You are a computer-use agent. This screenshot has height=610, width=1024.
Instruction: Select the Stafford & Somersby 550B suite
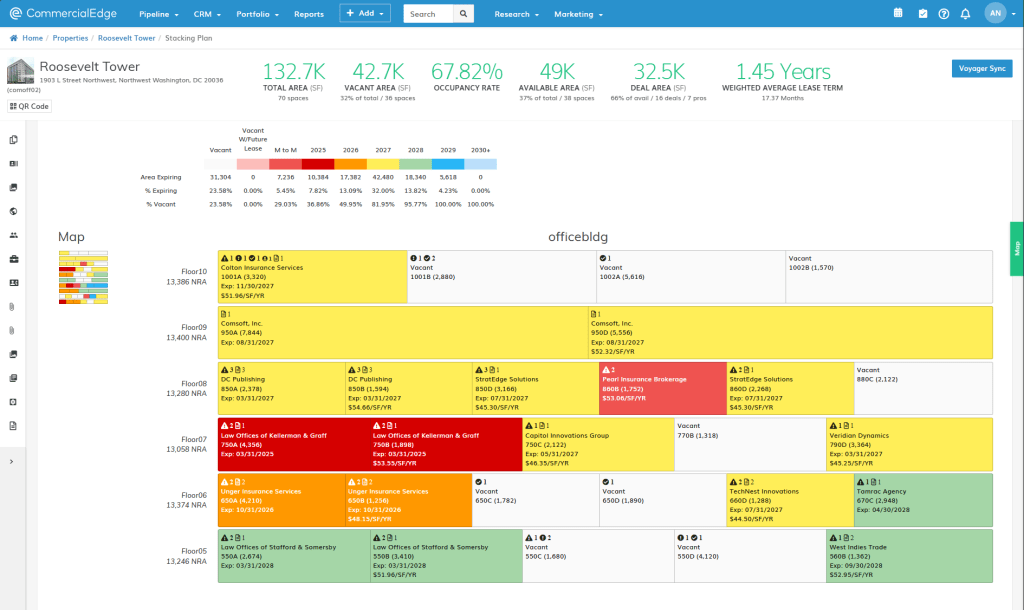pos(446,556)
